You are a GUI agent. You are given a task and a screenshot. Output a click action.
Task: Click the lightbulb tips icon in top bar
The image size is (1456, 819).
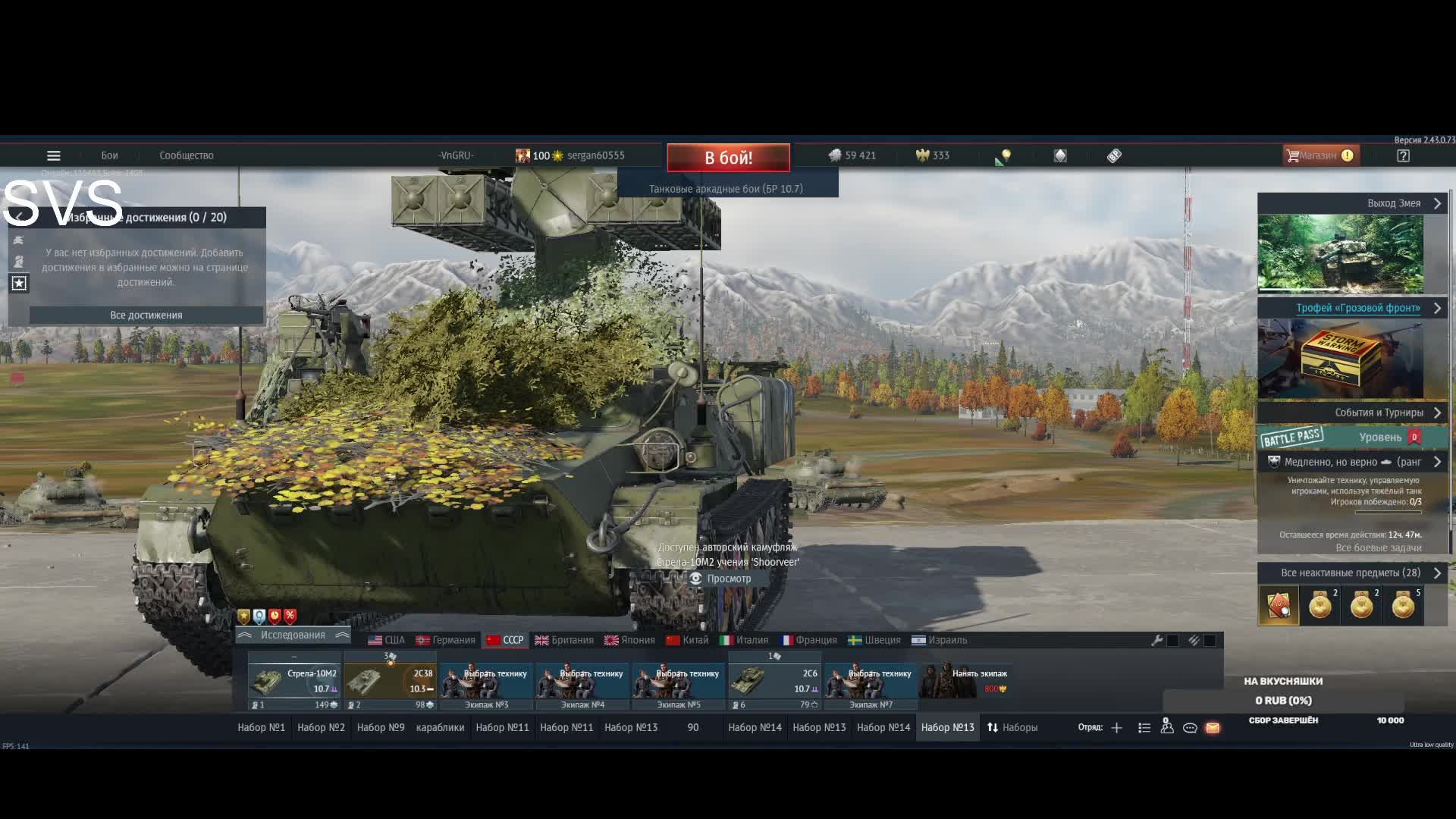click(1006, 155)
